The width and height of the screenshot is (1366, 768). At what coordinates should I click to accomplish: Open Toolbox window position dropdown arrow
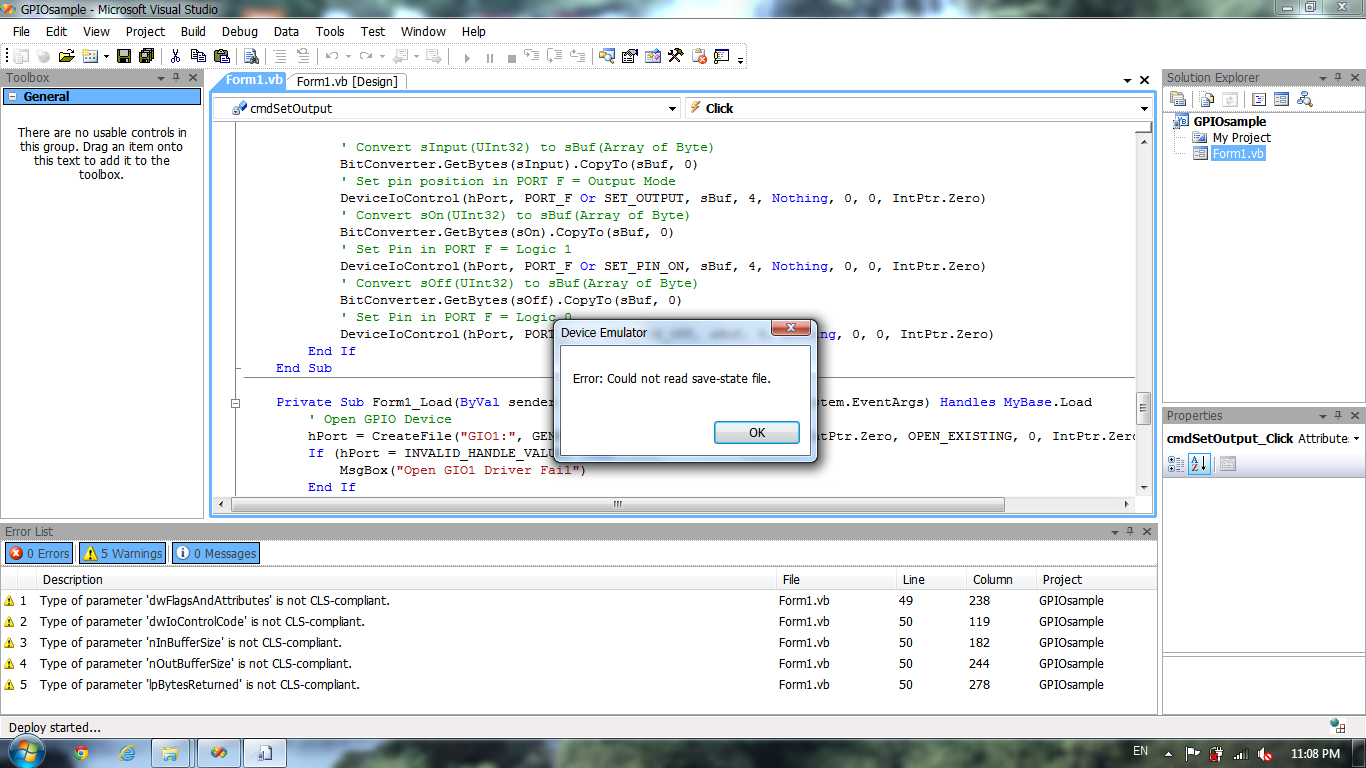[x=162, y=78]
